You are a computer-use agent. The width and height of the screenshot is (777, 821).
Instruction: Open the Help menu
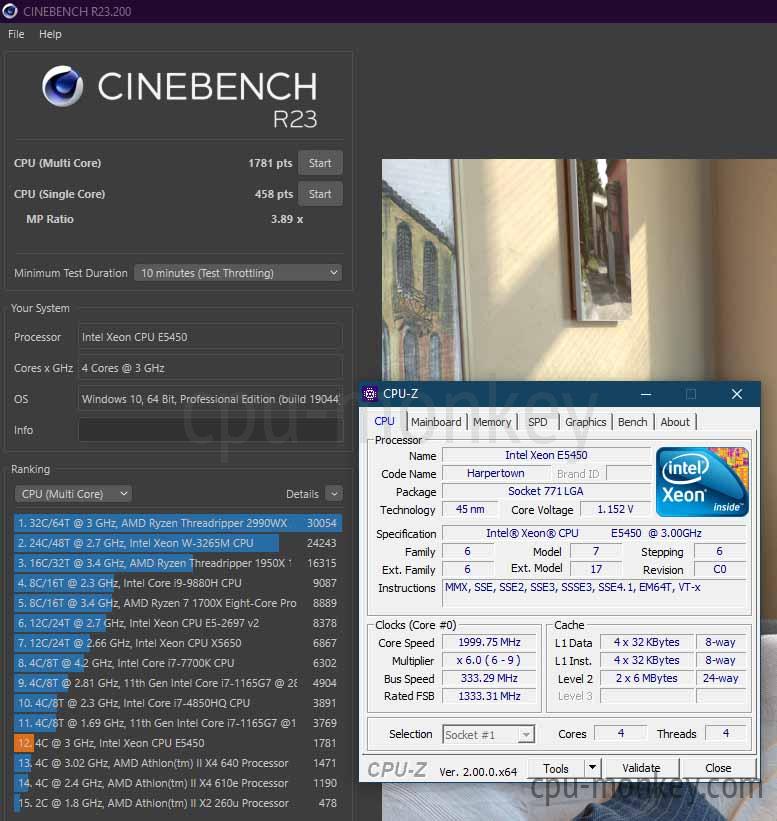(50, 34)
